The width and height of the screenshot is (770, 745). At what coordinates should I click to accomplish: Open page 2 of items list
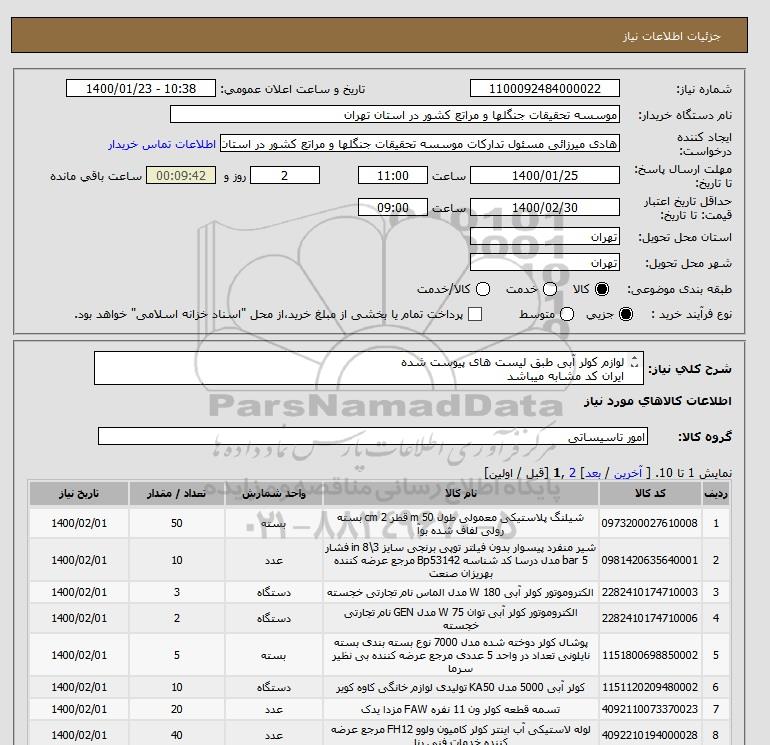click(x=573, y=473)
